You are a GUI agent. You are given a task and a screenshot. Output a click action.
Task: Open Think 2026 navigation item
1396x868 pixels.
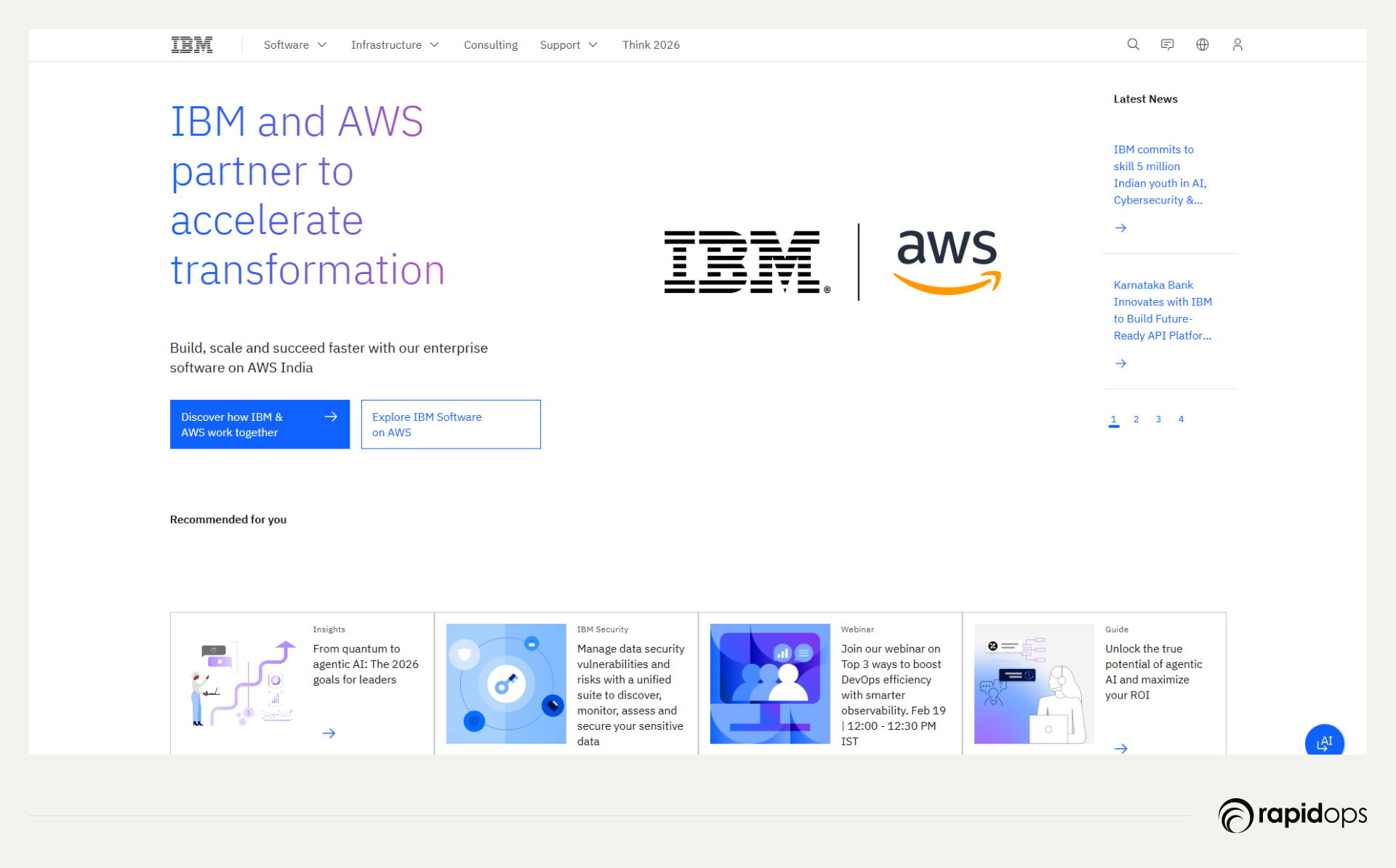[x=651, y=45]
